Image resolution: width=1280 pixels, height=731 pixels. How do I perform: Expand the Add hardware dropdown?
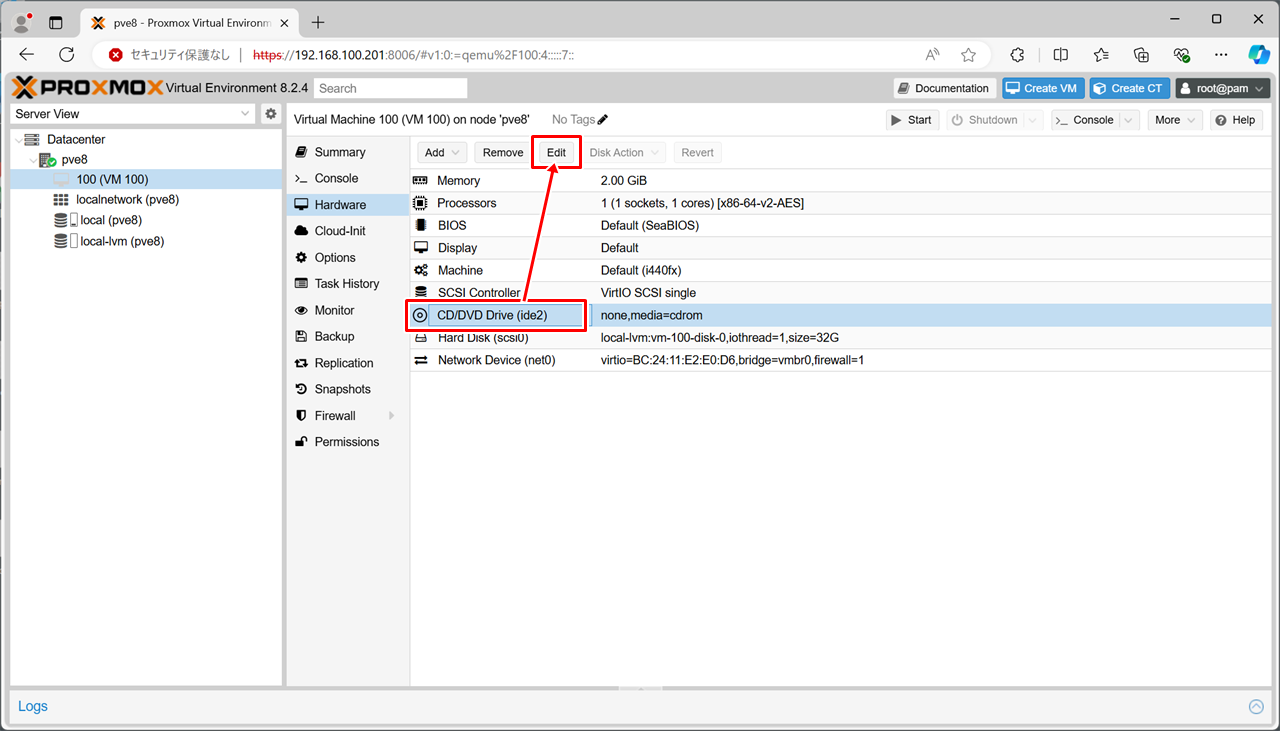click(x=442, y=153)
